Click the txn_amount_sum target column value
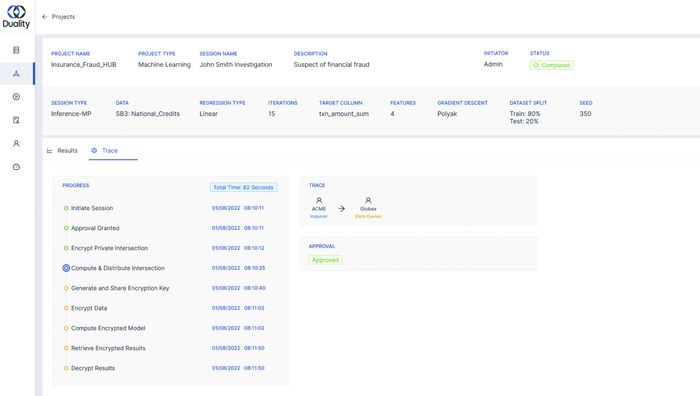This screenshot has width=700, height=396. pyautogui.click(x=344, y=114)
